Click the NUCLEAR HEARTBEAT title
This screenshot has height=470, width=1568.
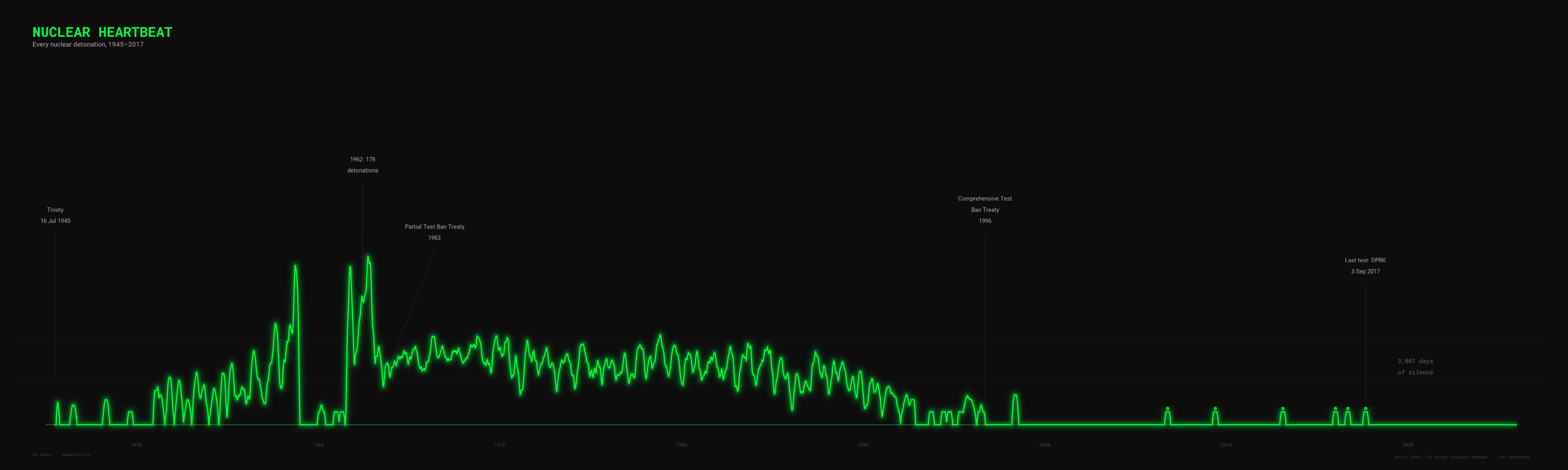pos(102,32)
